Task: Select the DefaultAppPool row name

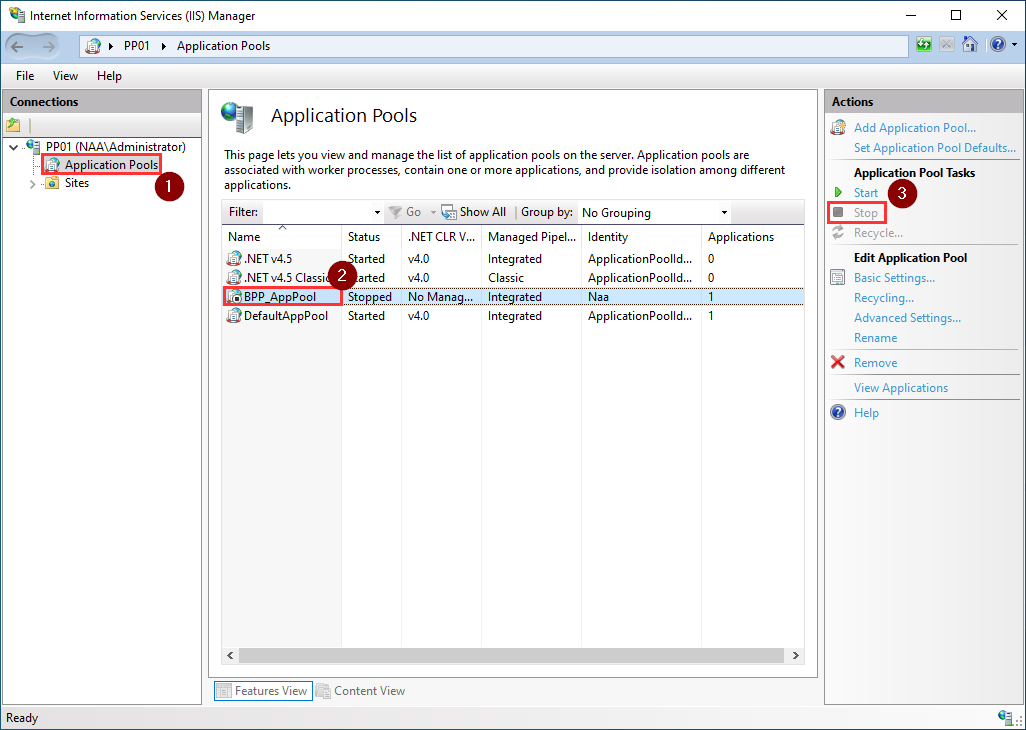Action: click(286, 316)
